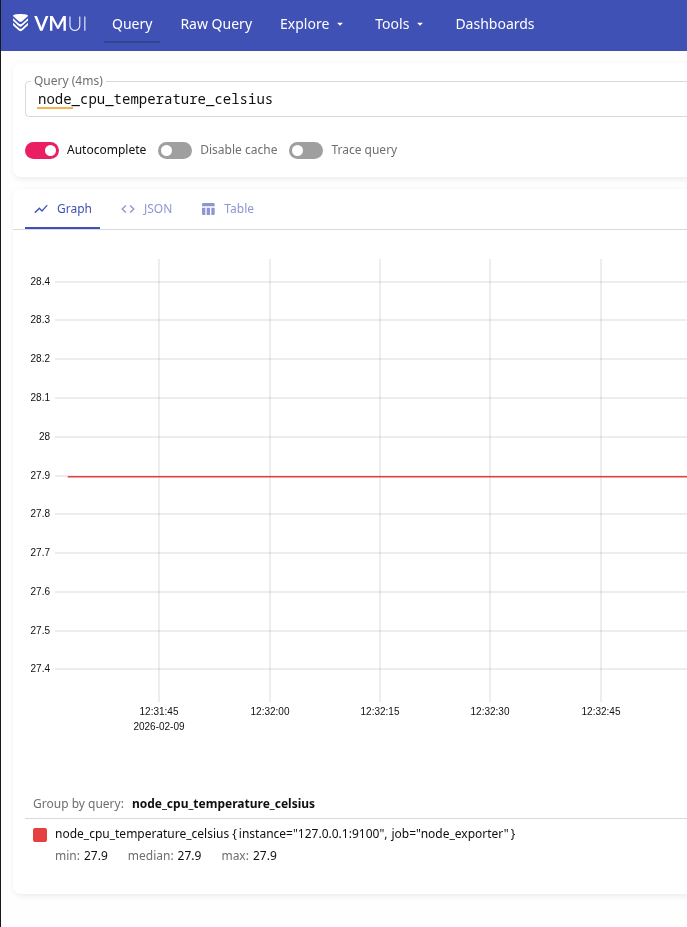
Task: Click the red legend color swatch
Action: click(40, 834)
